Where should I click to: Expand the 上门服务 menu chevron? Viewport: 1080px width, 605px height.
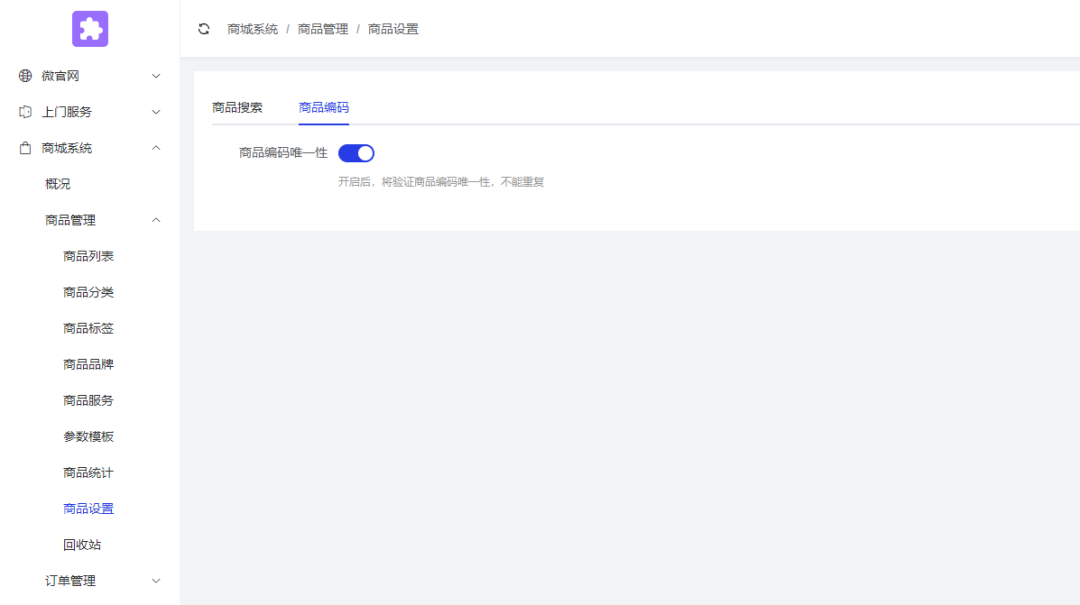click(156, 112)
